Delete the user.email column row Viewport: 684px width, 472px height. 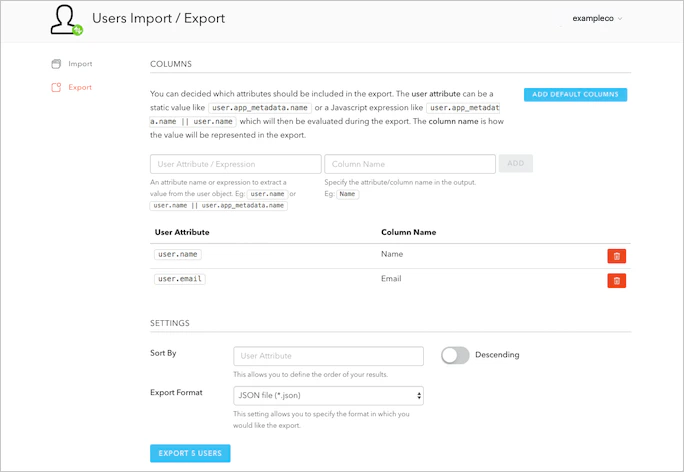point(616,280)
